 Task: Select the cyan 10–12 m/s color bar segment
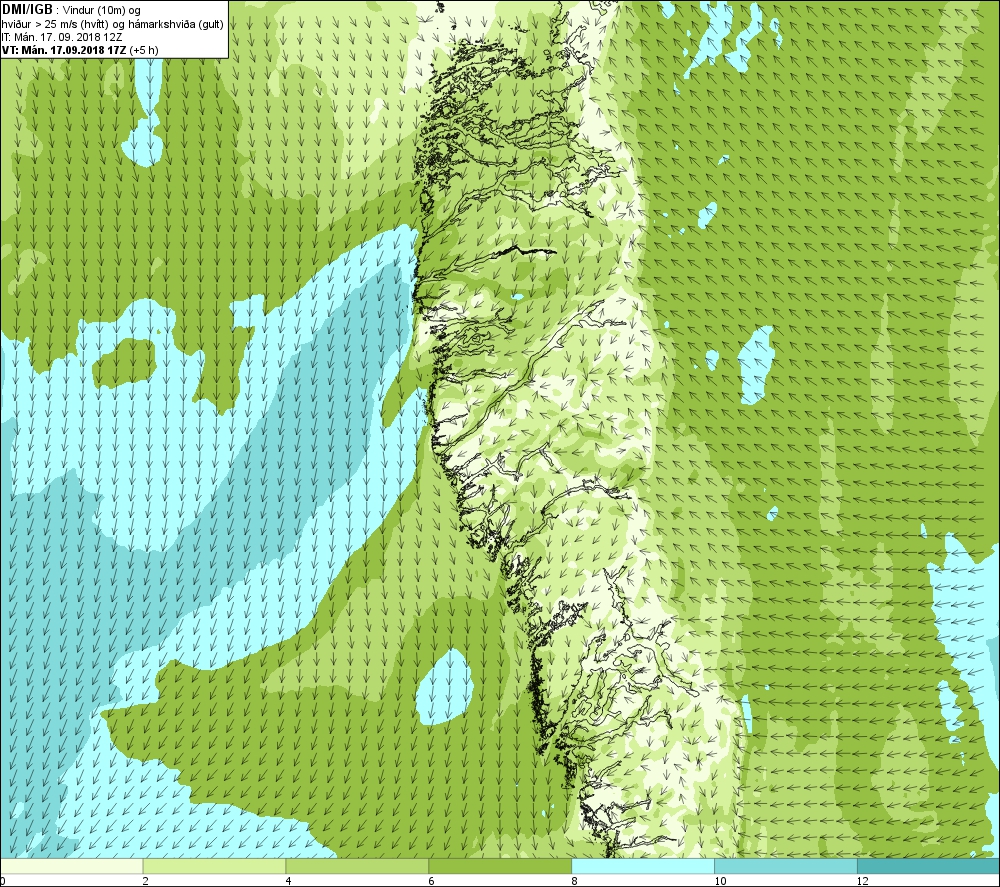(786, 867)
